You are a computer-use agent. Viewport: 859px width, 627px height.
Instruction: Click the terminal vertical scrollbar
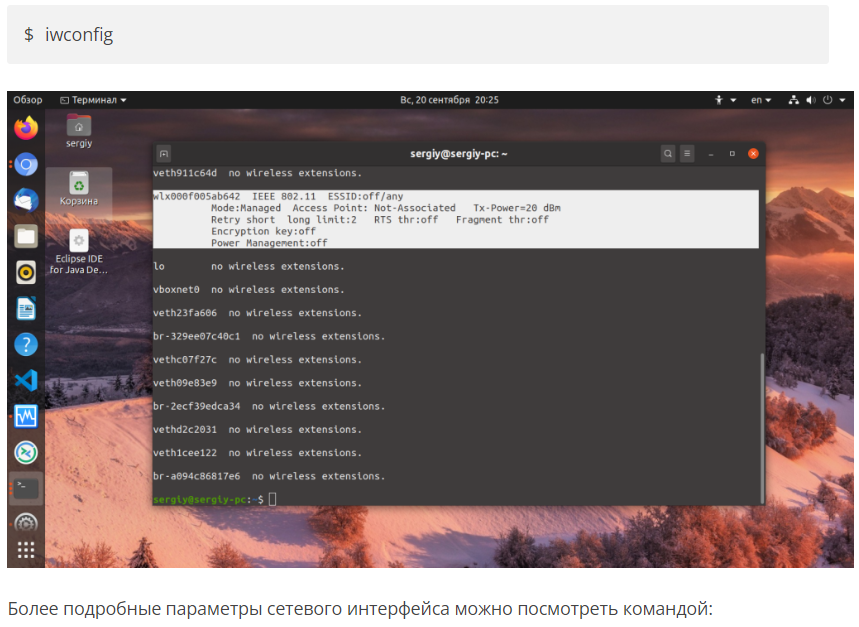[761, 428]
